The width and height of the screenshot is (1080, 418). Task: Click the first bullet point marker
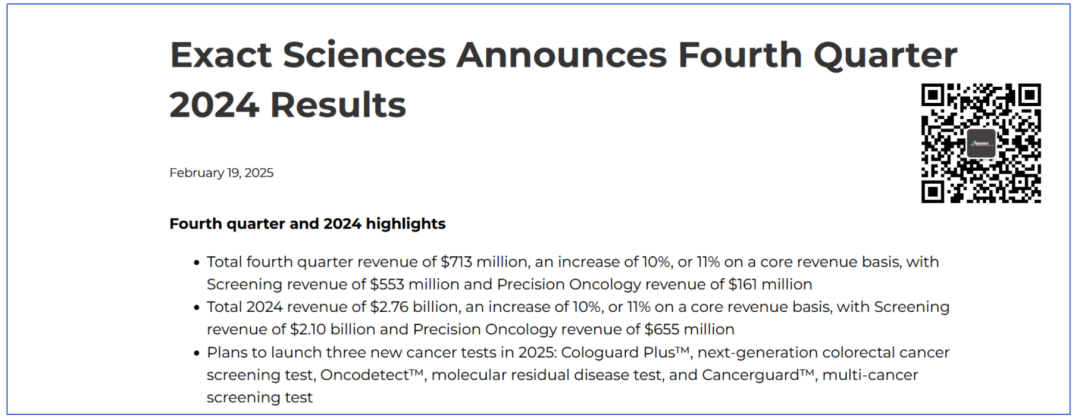point(196,262)
